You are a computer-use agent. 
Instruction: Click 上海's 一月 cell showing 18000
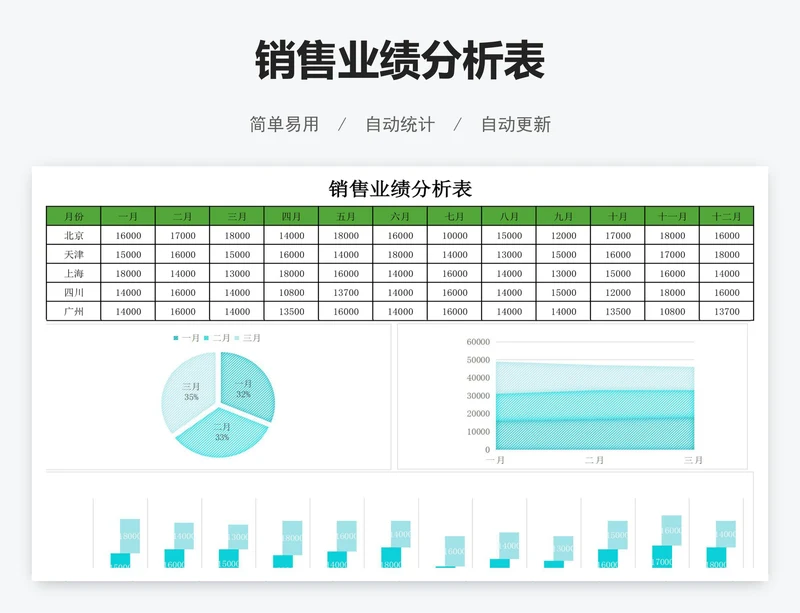(128, 273)
